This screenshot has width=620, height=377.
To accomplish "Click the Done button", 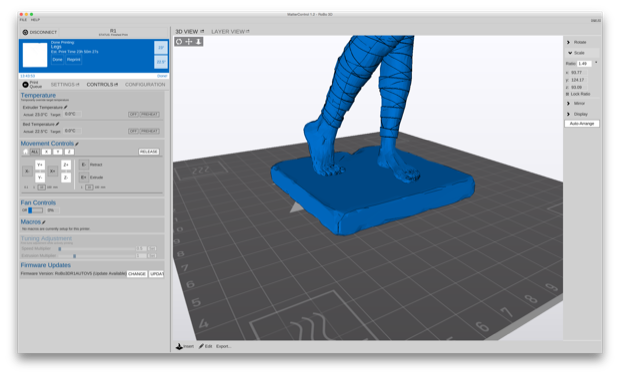I will pos(57,60).
